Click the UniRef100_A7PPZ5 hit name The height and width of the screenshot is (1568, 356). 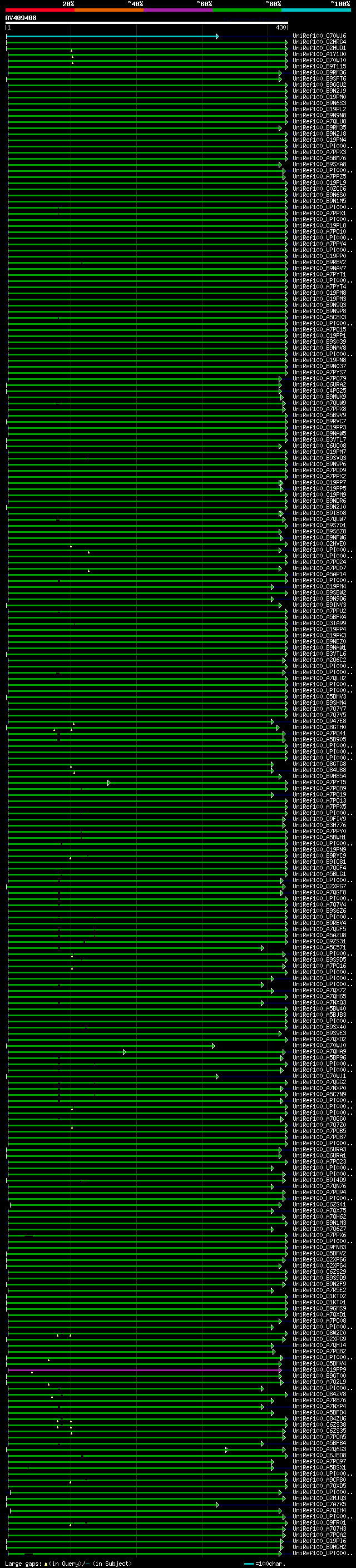pyautogui.click(x=319, y=176)
